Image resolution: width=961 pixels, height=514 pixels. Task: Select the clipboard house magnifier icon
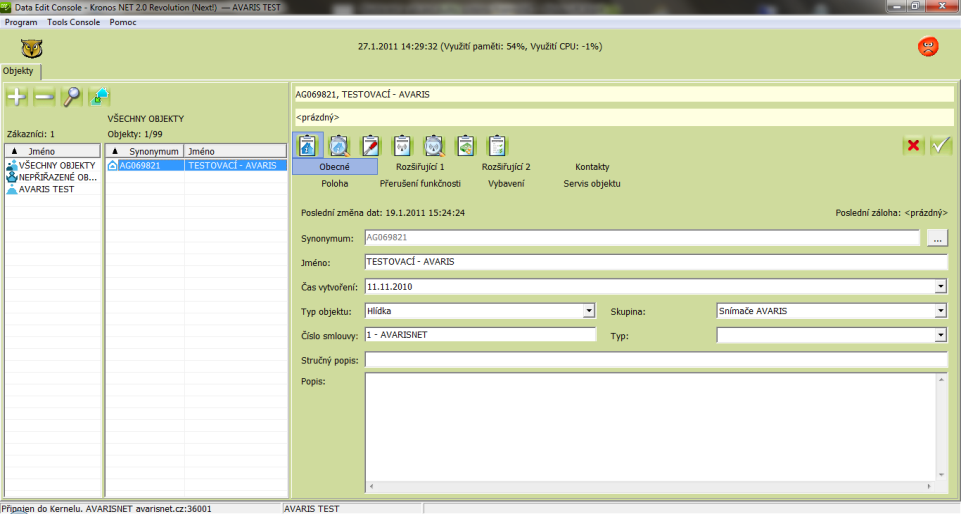coord(339,146)
